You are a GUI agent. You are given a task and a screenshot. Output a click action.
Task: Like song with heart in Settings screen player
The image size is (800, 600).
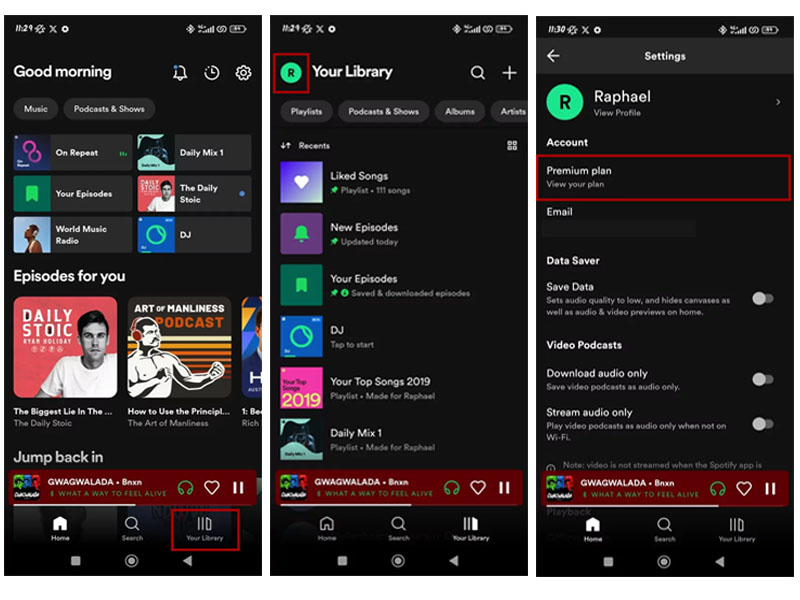(x=744, y=489)
